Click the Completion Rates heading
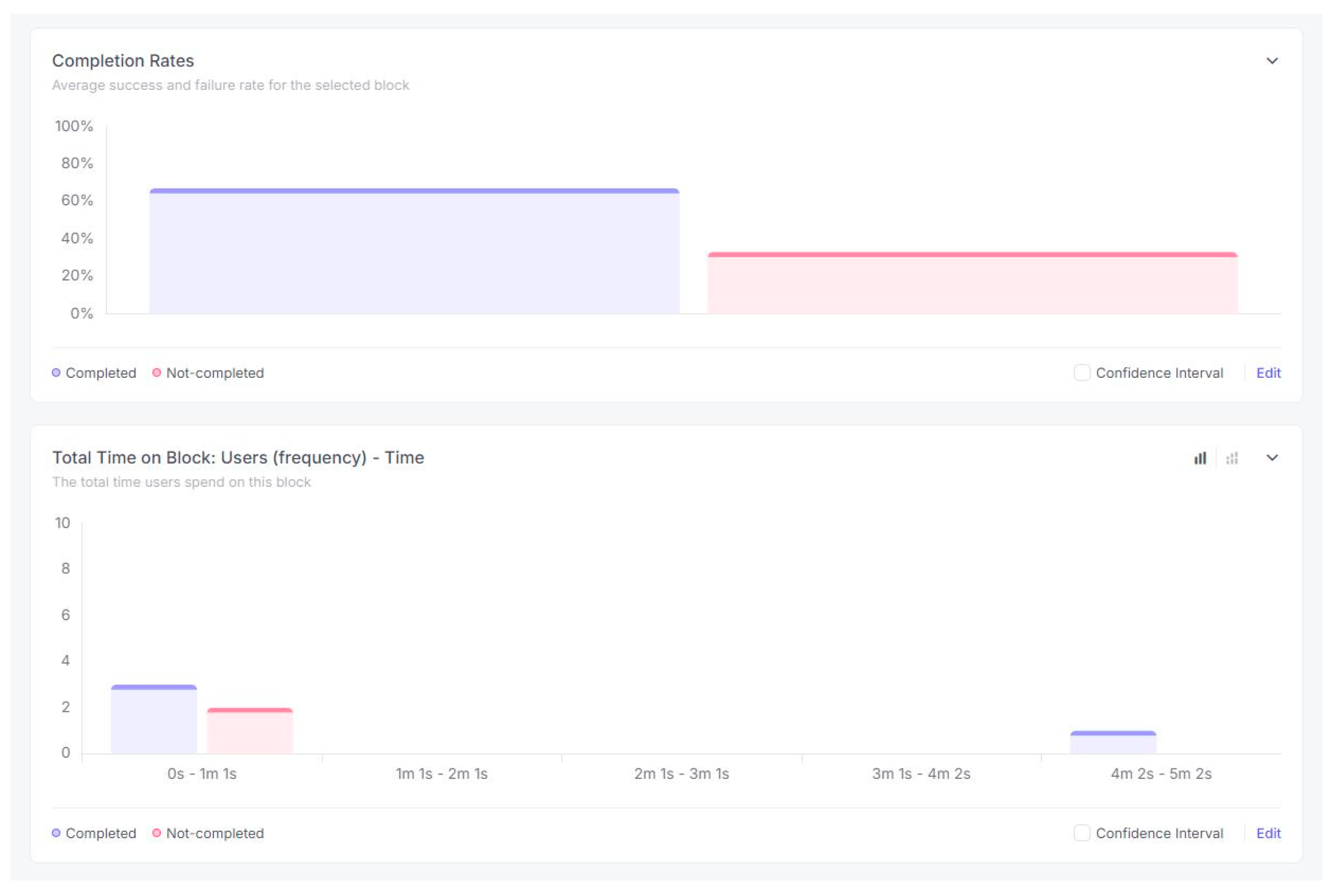1330x896 pixels. click(123, 60)
